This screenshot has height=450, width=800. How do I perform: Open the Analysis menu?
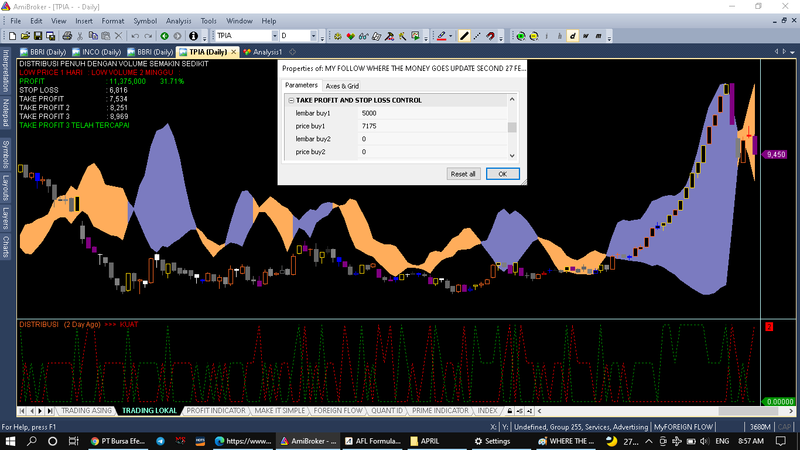click(179, 21)
